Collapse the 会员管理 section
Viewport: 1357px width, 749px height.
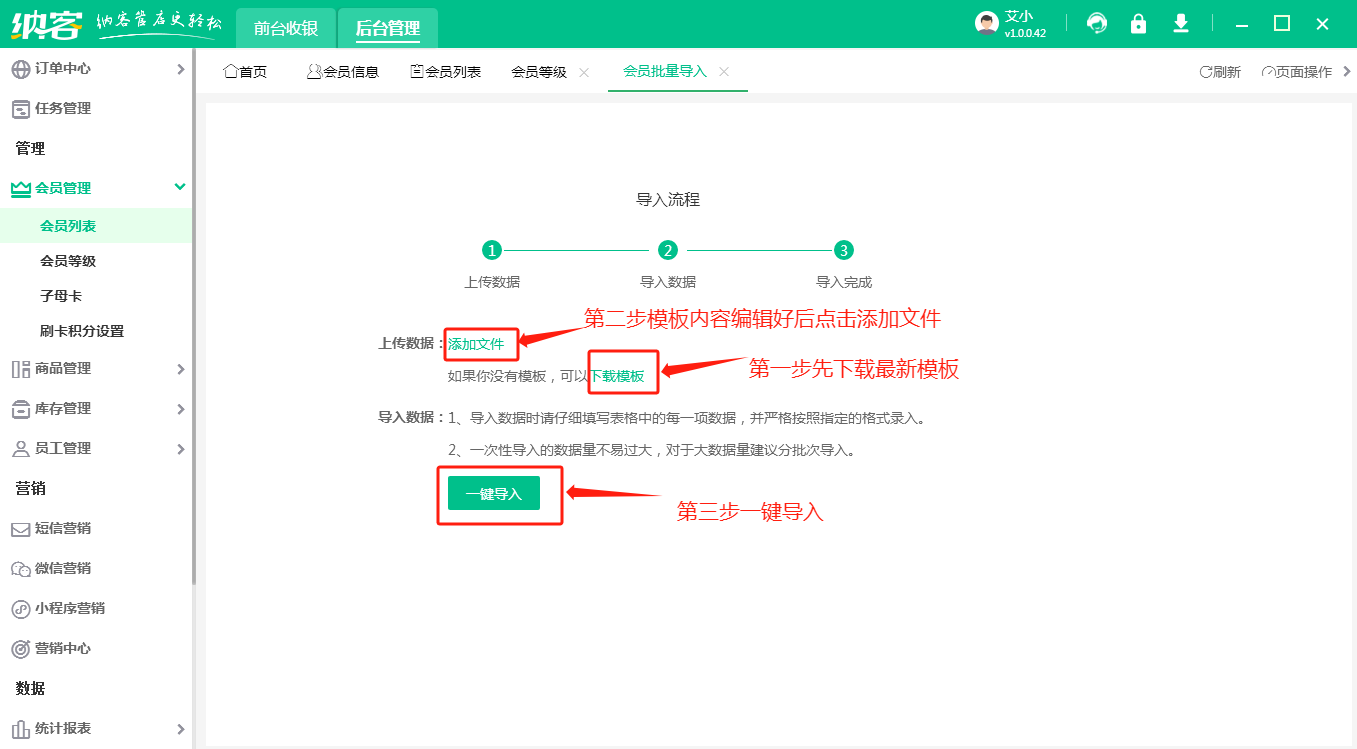(179, 187)
